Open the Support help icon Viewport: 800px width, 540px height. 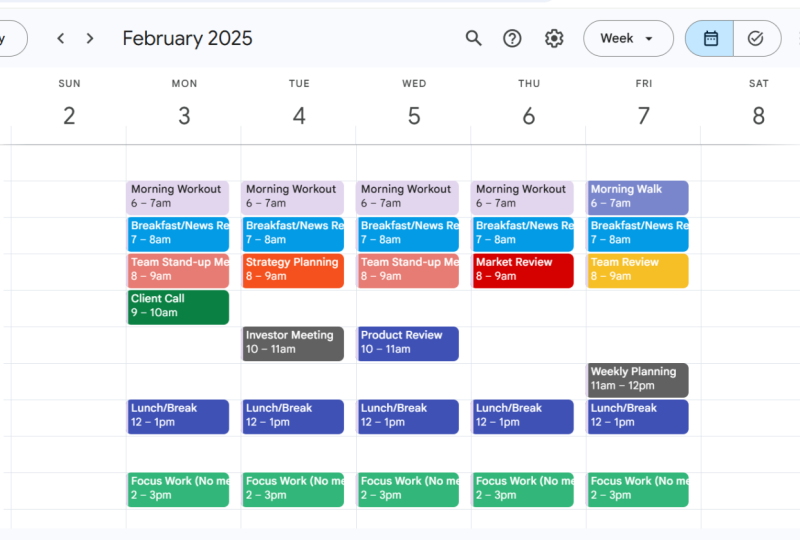512,38
